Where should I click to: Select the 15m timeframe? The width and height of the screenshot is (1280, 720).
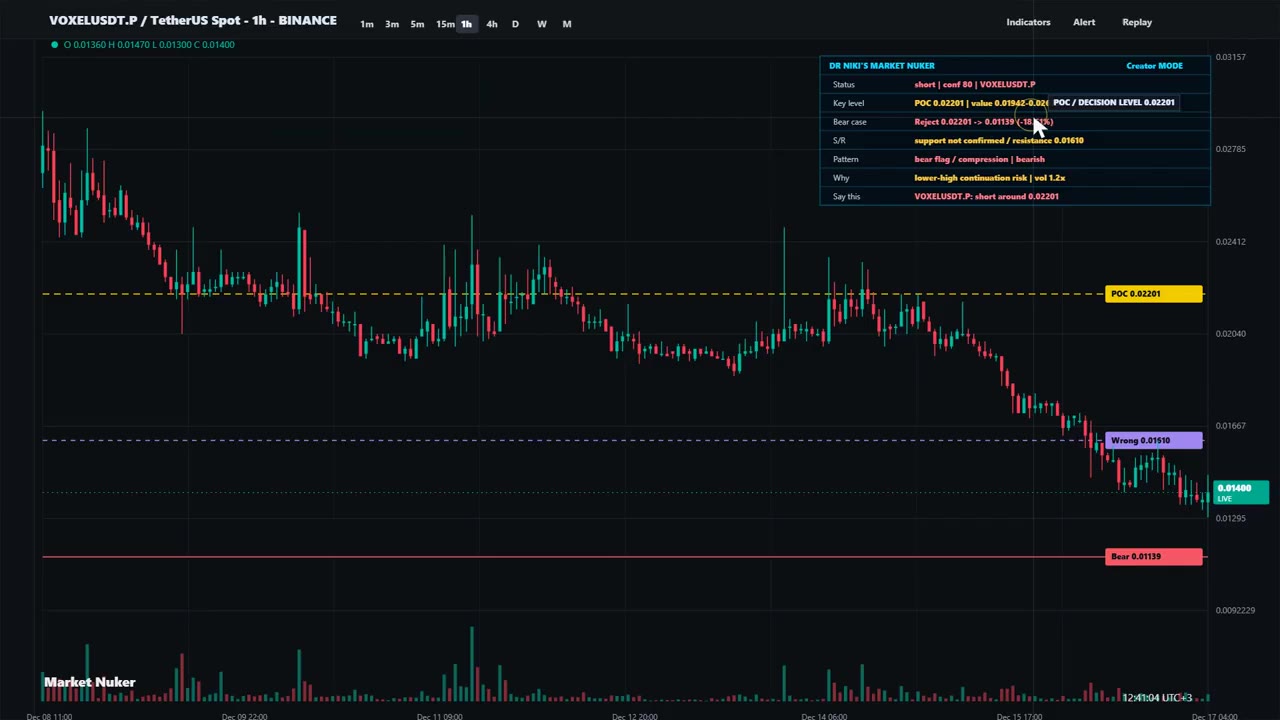tap(444, 24)
